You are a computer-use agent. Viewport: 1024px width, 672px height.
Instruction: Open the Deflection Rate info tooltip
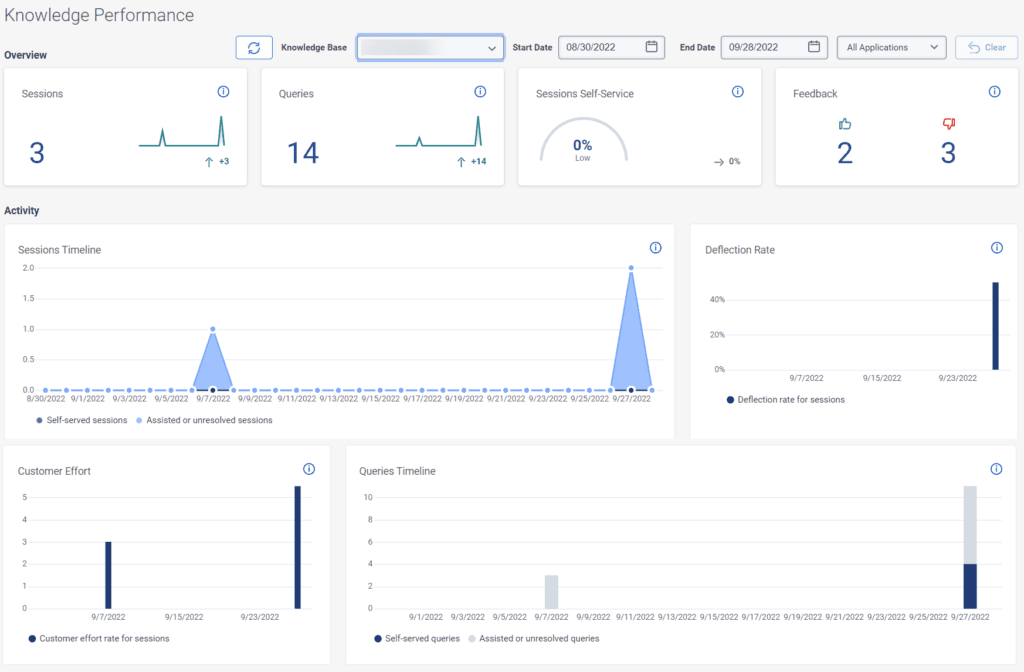click(996, 249)
